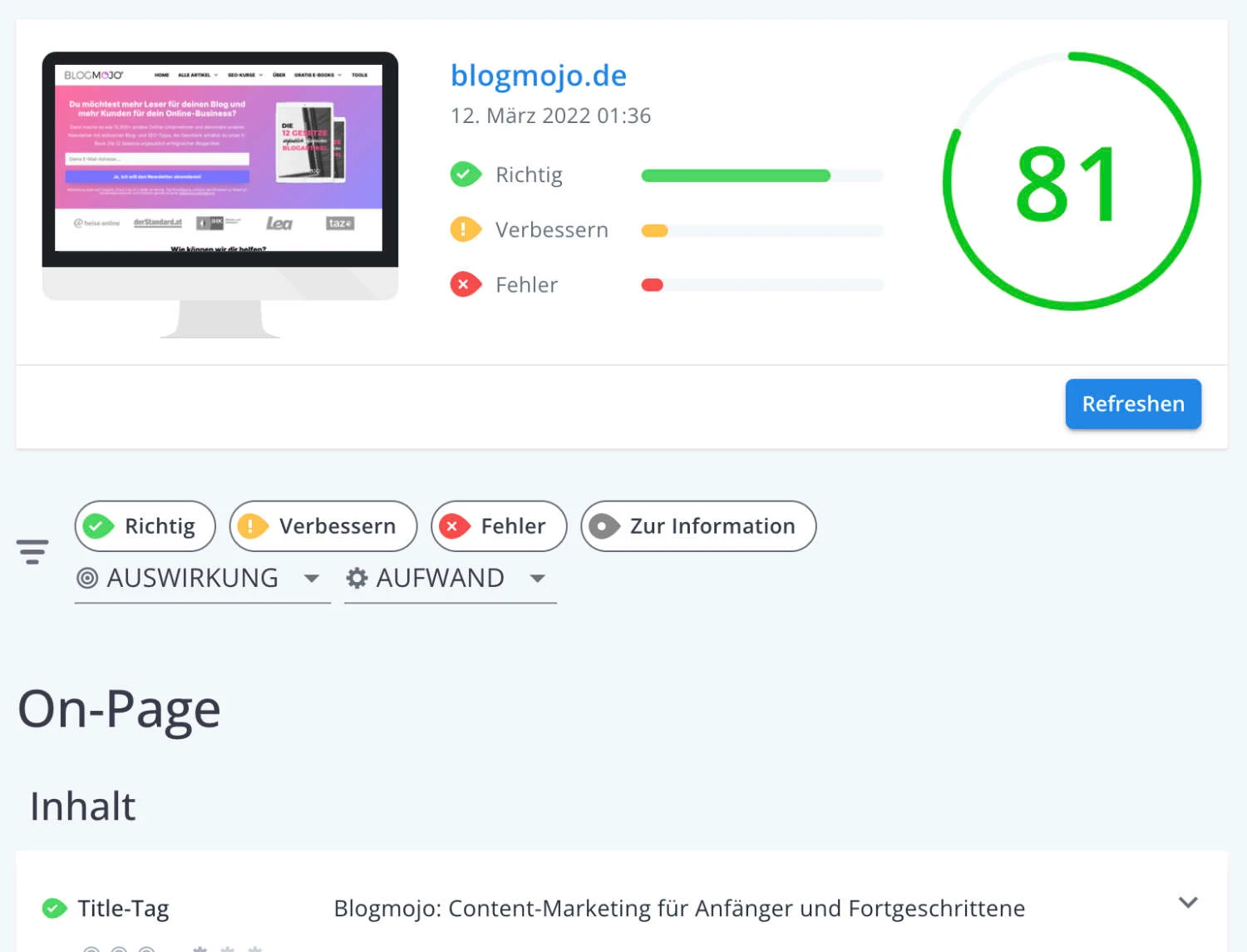Click the green check icon beside Title-Tag
The image size is (1247, 952).
tap(55, 908)
